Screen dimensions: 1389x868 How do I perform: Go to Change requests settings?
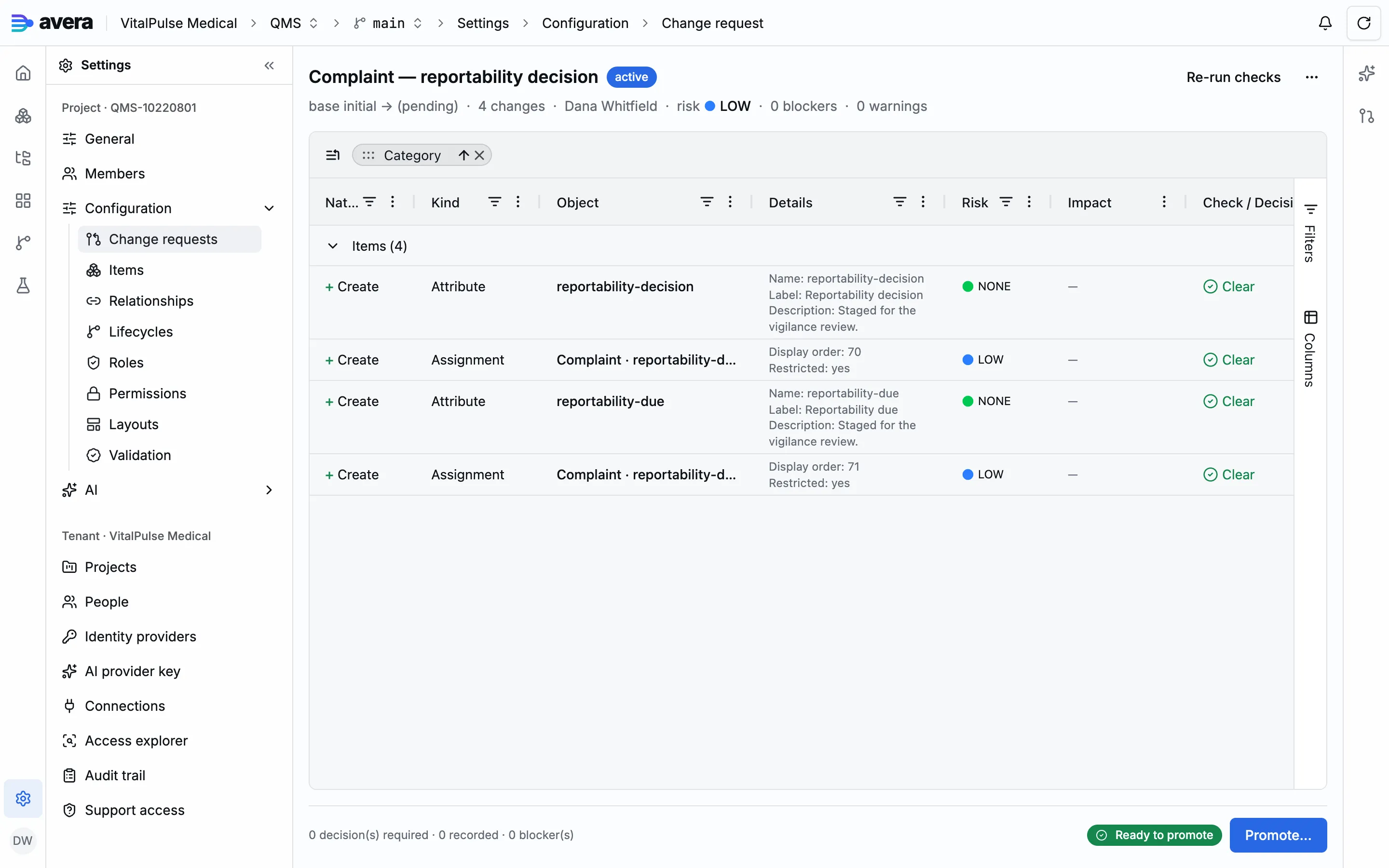pos(169,239)
